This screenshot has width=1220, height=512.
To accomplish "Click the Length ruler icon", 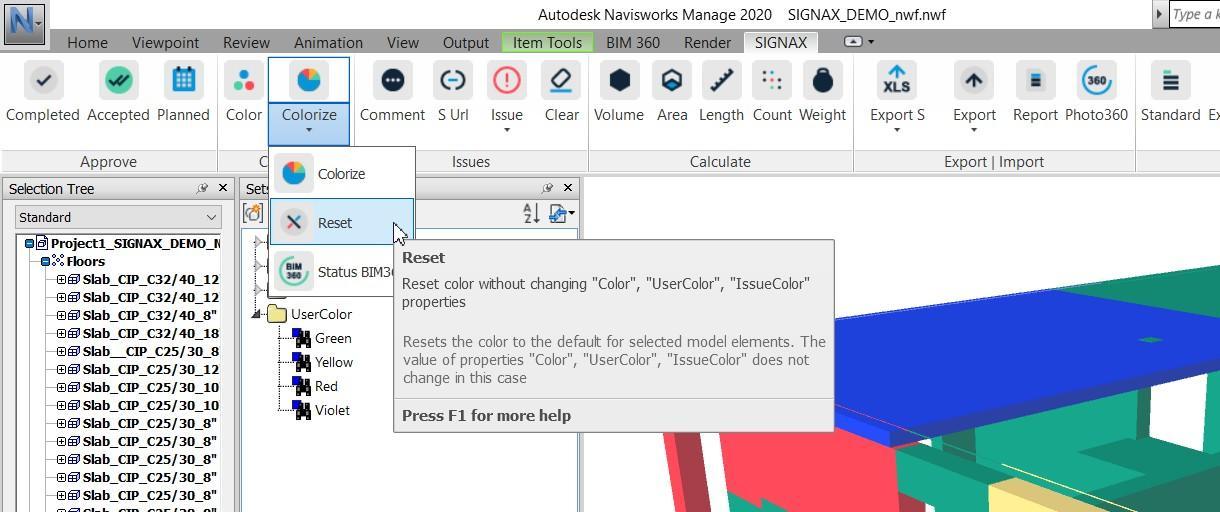I will [721, 80].
